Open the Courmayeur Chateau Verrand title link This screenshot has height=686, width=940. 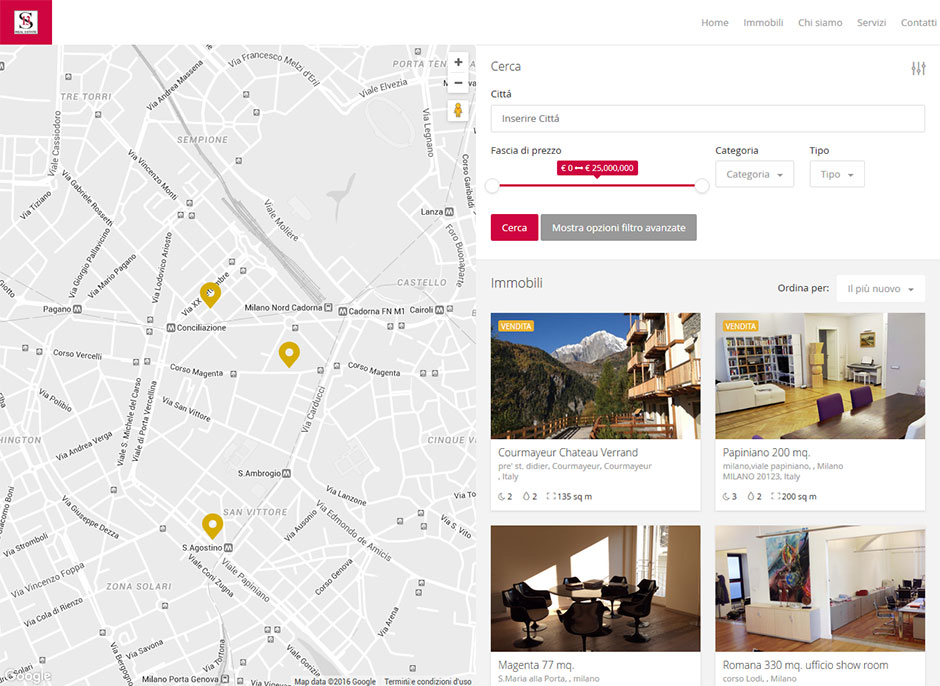point(568,452)
